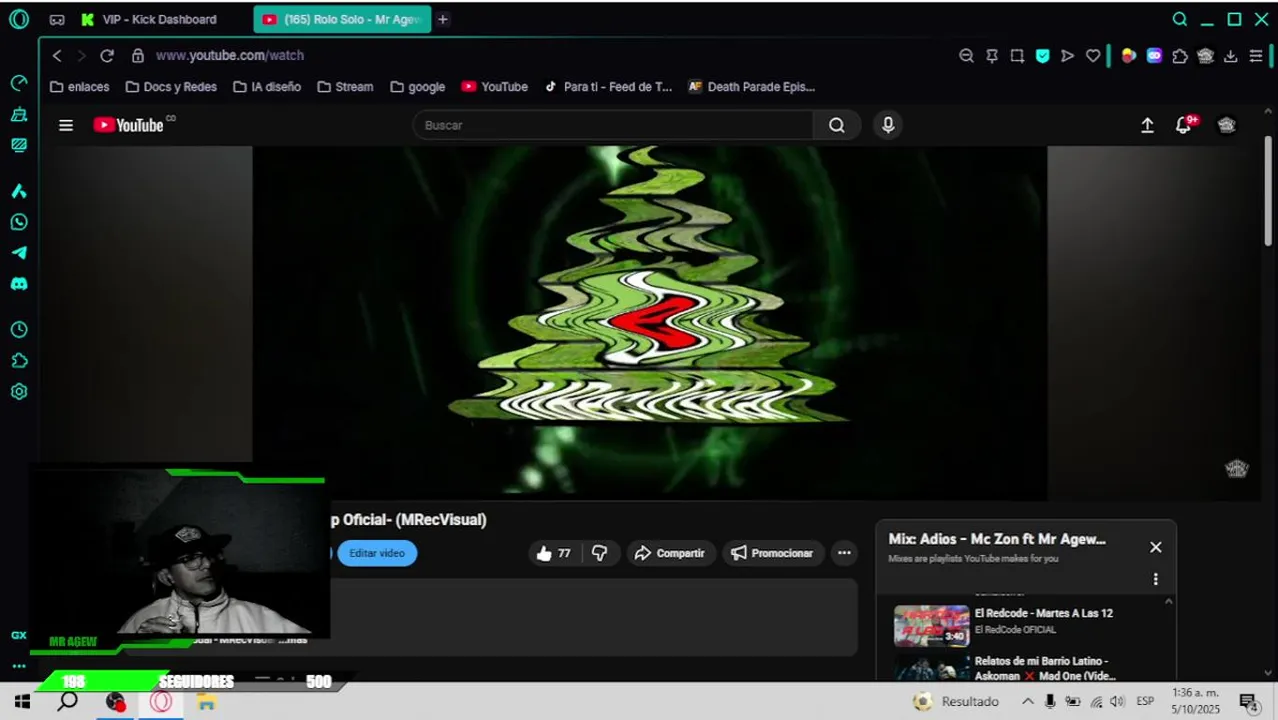This screenshot has height=720, width=1278.
Task: Open File Explorer from taskbar
Action: (206, 702)
